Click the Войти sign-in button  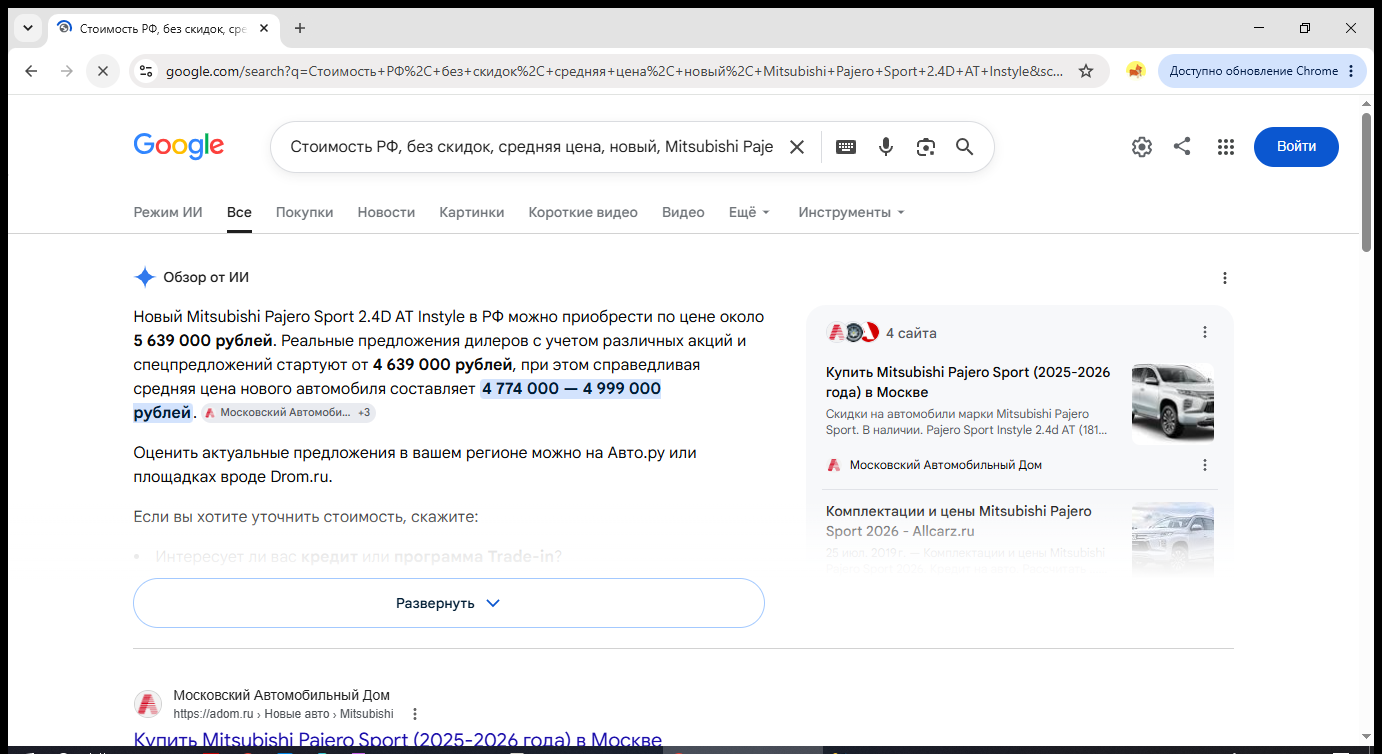(1296, 146)
